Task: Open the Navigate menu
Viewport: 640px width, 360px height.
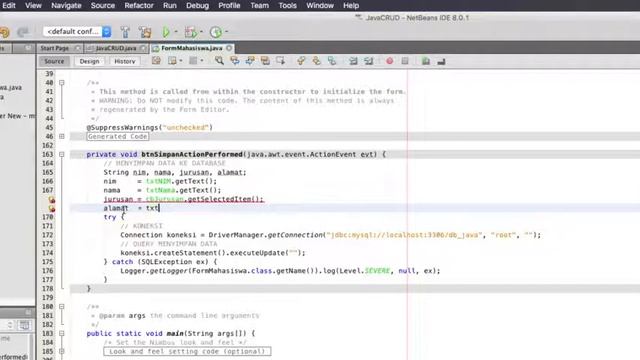Action: 66,6
